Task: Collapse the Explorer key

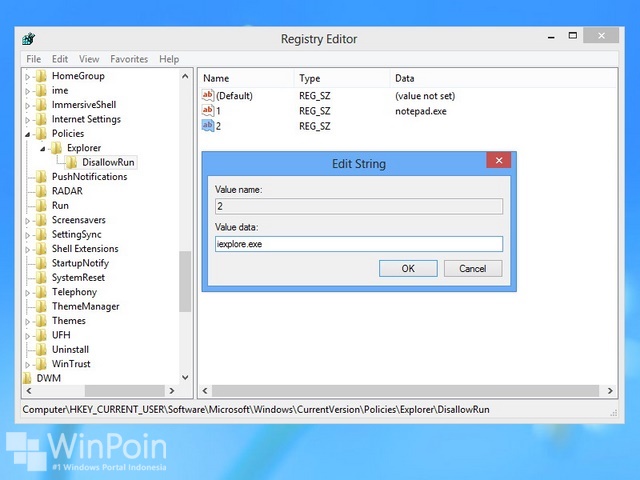Action: (43, 149)
